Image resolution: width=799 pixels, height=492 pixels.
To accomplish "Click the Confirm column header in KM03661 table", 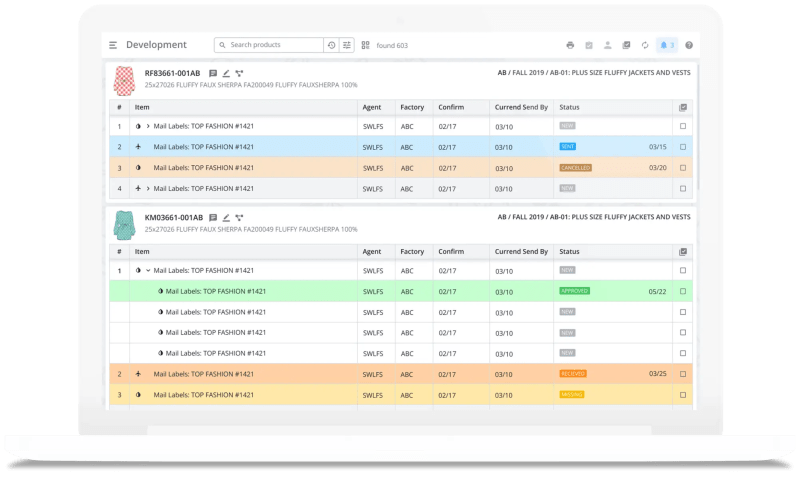I will 451,252.
